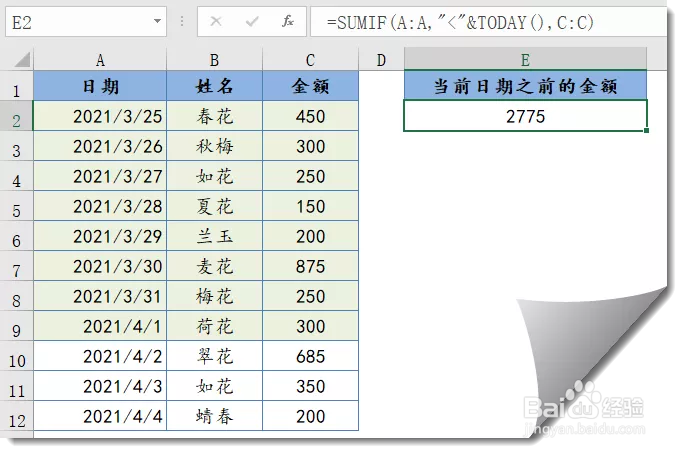Select column D header
This screenshot has width=682, height=453.
(381, 60)
